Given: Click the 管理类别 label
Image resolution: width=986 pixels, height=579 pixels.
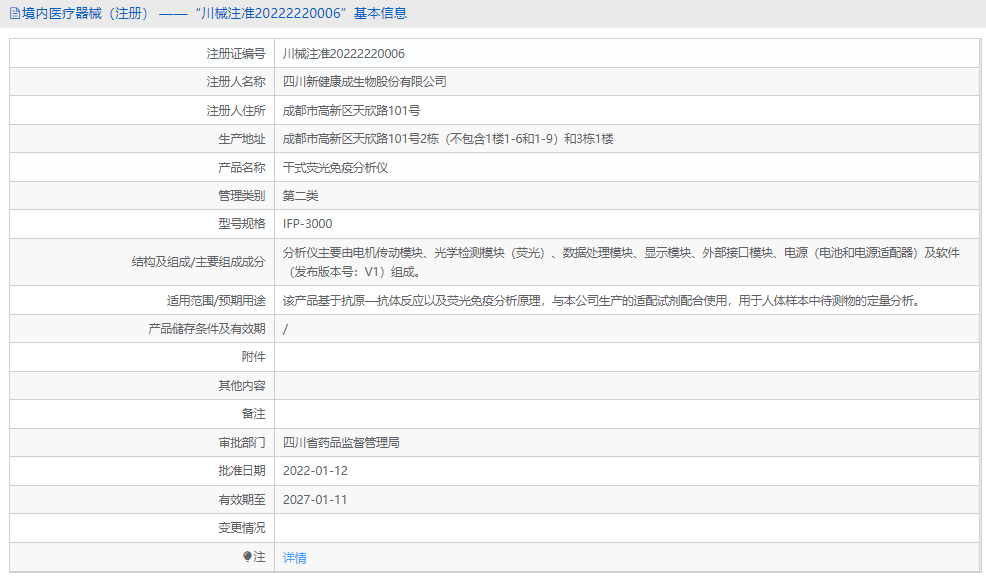Looking at the screenshot, I should pyautogui.click(x=241, y=196).
